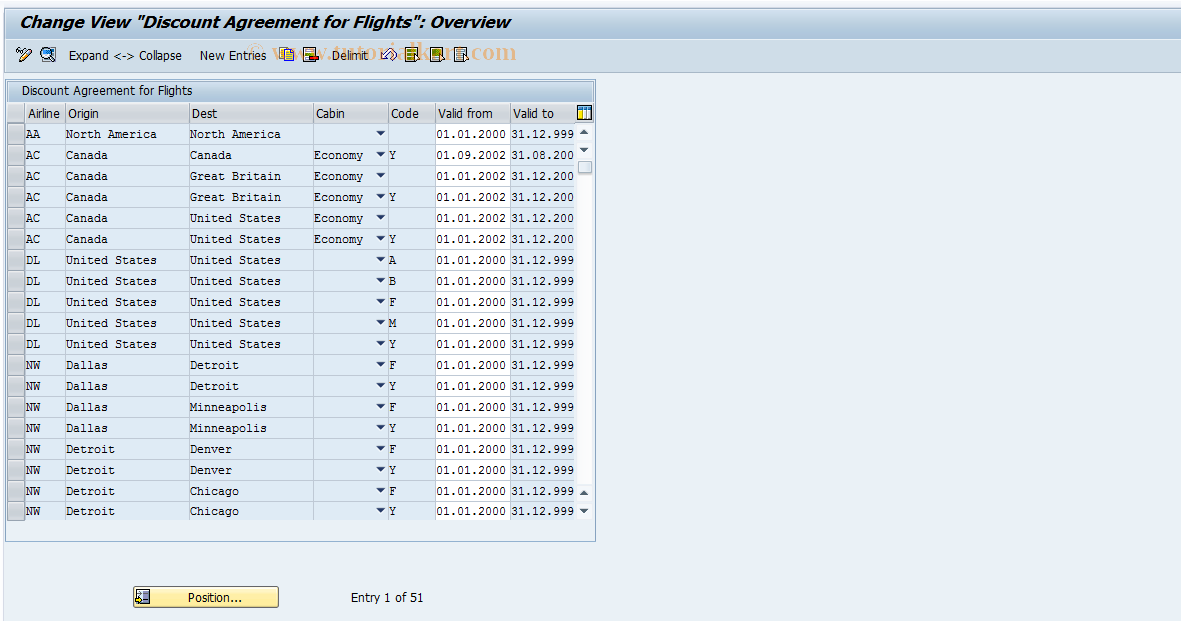The image size is (1181, 621).
Task: Click the Dest column header
Action: [x=251, y=113]
